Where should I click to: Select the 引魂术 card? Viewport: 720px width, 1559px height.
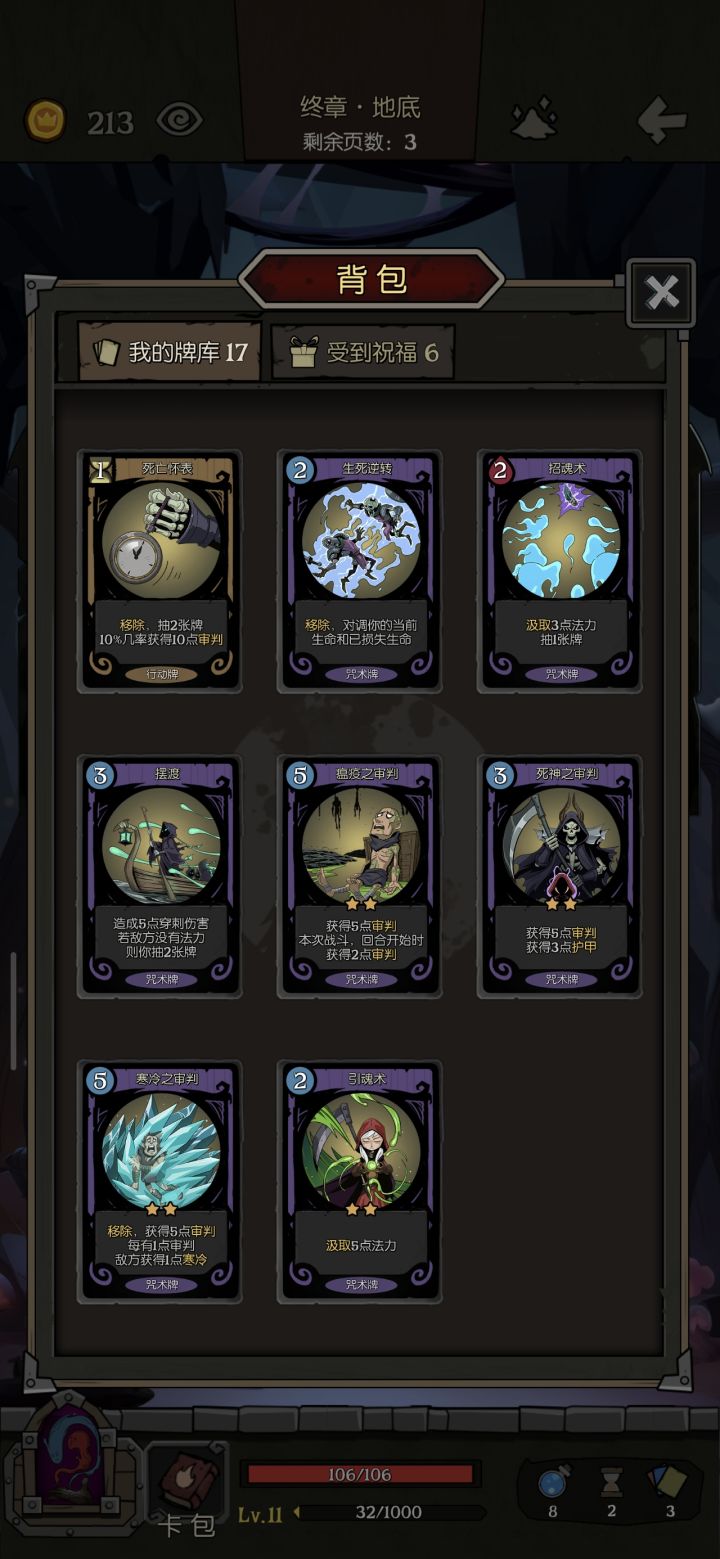click(360, 1182)
